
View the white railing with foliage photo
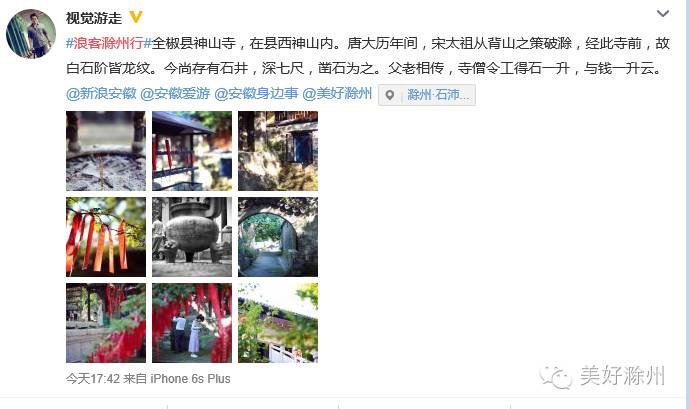278,323
